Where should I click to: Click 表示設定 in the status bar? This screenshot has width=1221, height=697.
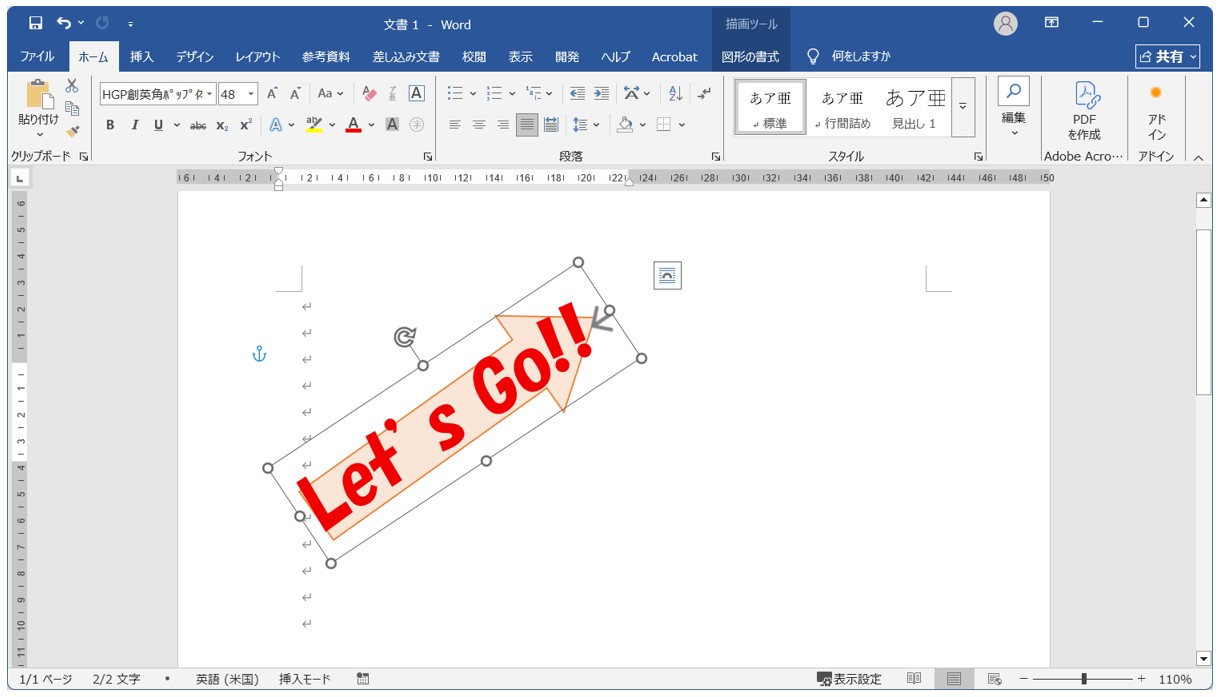pos(849,679)
